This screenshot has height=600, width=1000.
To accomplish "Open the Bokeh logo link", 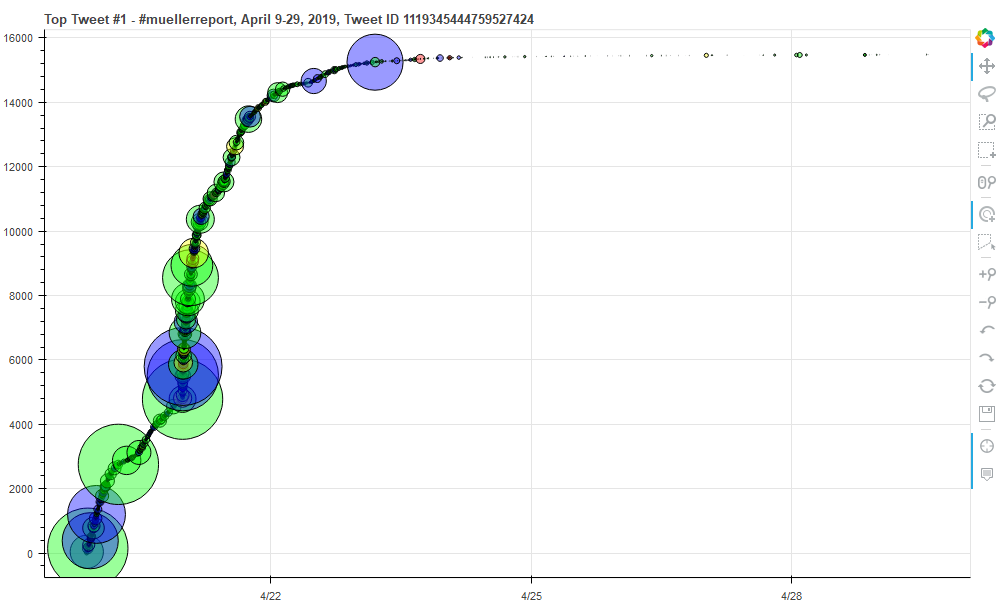I will (986, 38).
